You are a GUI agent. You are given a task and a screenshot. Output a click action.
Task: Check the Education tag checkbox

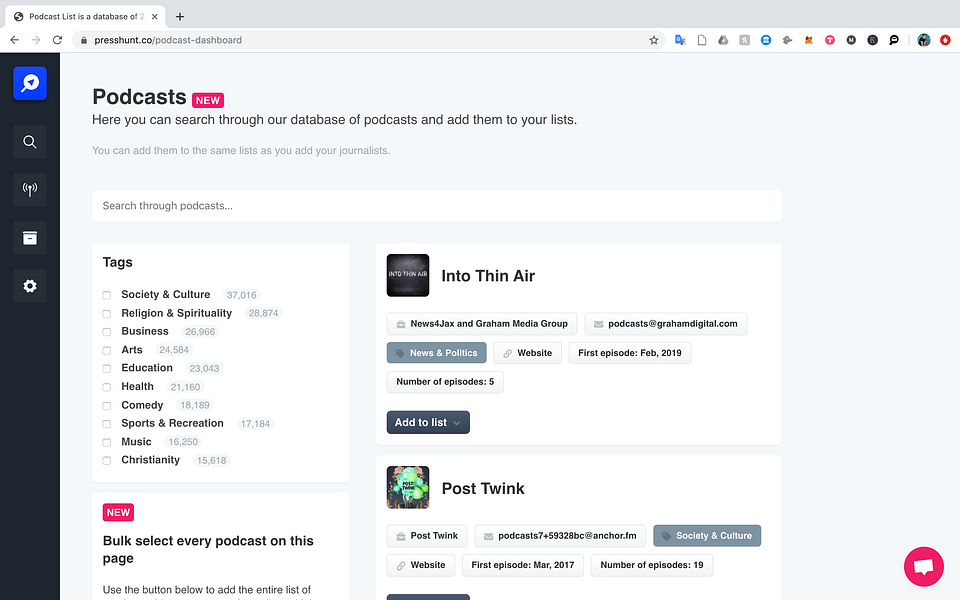[x=107, y=369]
